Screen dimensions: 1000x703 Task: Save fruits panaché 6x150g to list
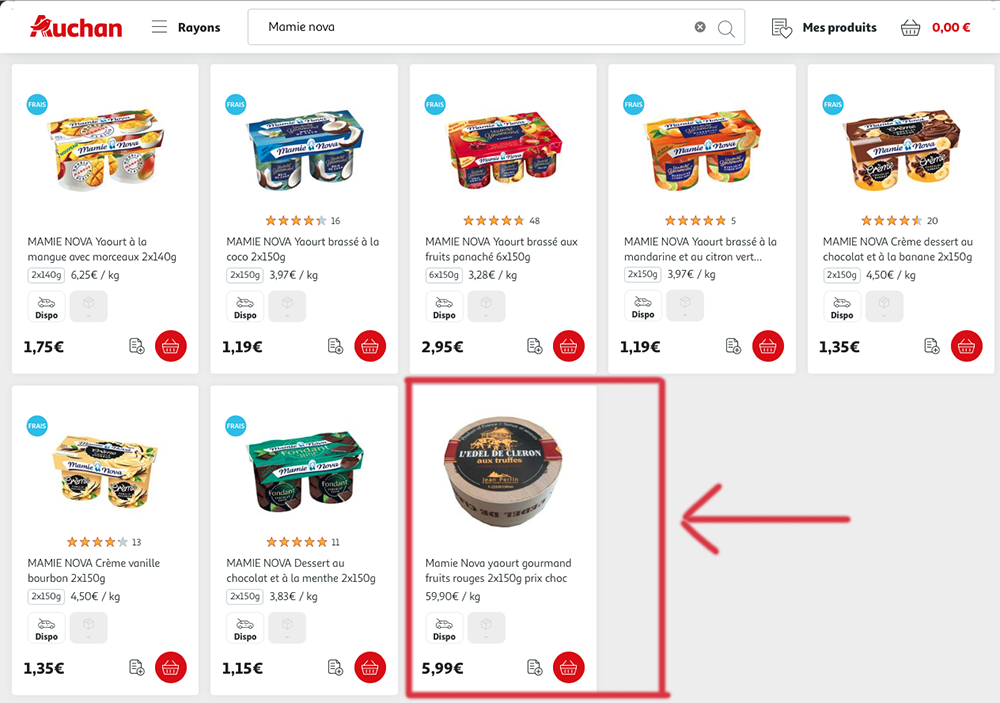point(534,346)
